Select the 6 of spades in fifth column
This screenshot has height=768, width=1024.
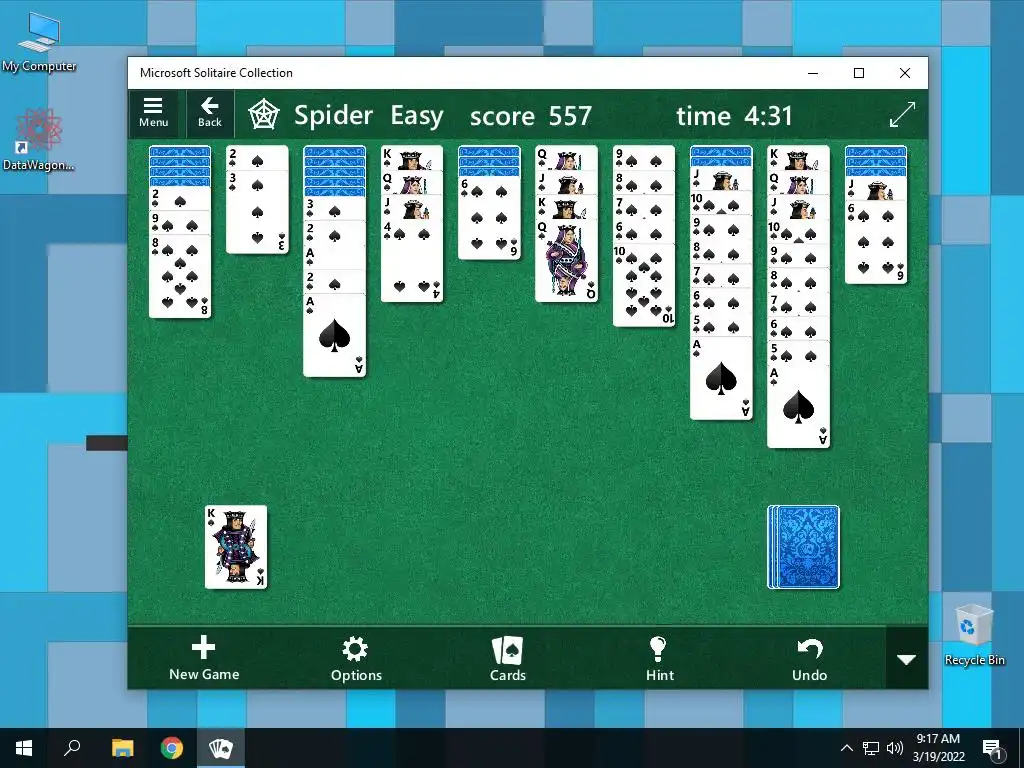click(489, 218)
